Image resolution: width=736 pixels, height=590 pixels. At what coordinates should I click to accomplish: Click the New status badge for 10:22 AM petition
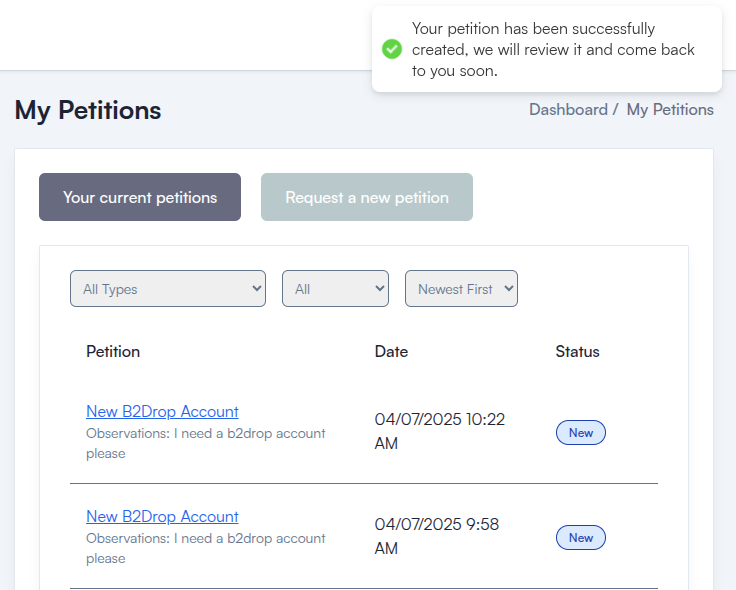pyautogui.click(x=581, y=433)
